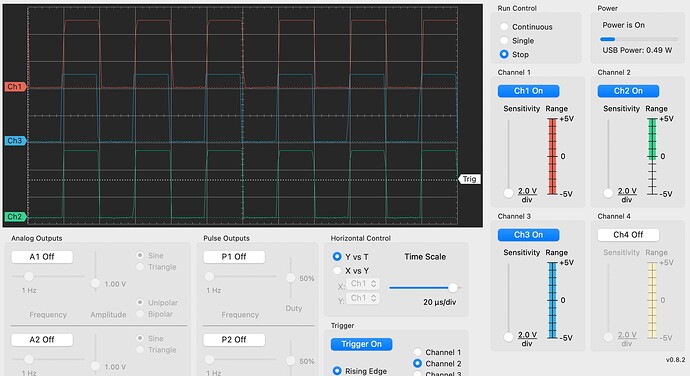Click the A2 frequency slider knob

[x=29, y=360]
